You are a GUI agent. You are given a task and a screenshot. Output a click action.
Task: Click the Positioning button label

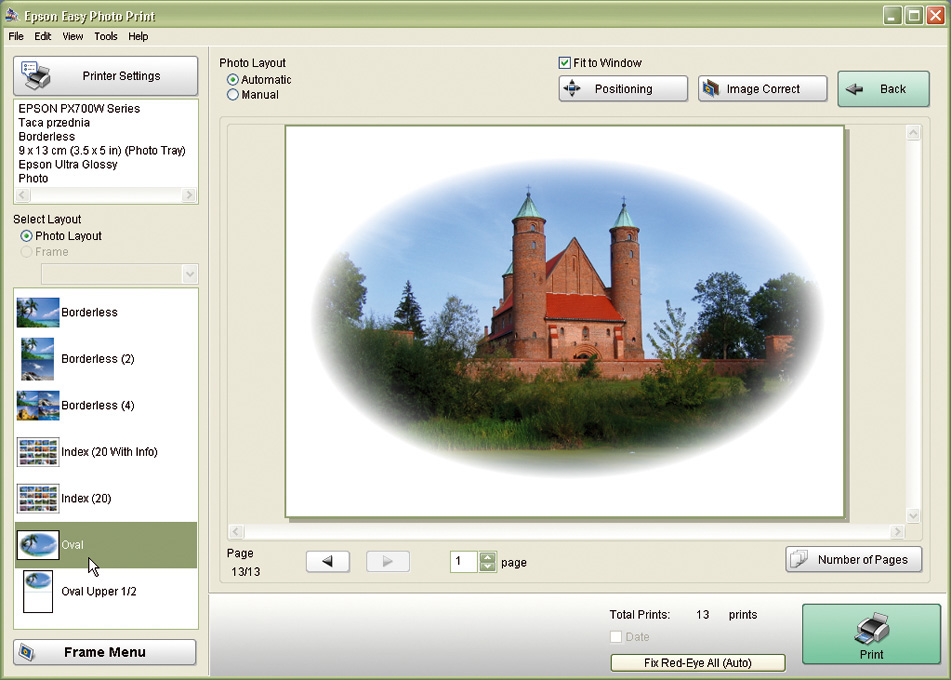pyautogui.click(x=623, y=89)
